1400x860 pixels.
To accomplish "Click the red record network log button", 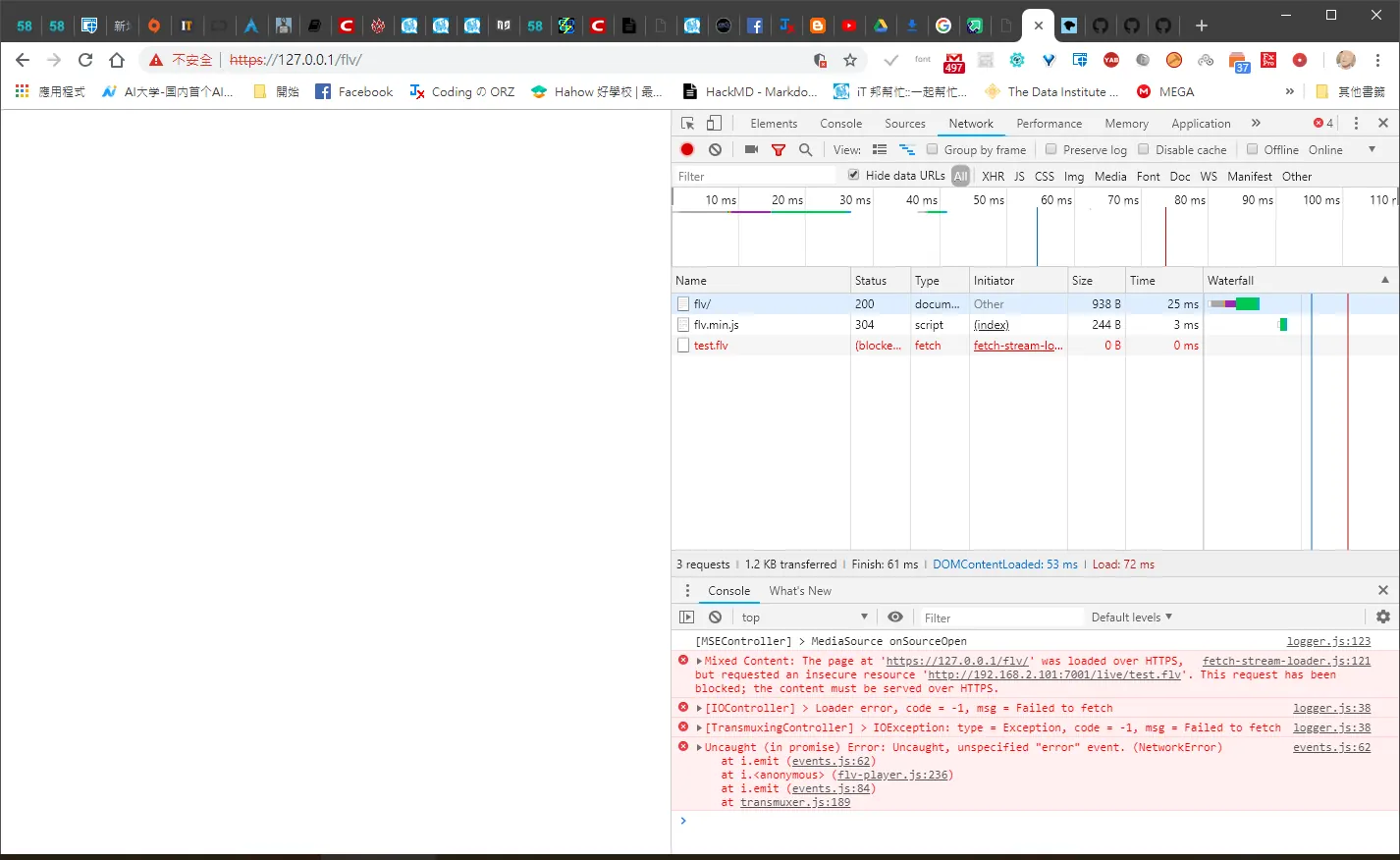I will coord(687,149).
